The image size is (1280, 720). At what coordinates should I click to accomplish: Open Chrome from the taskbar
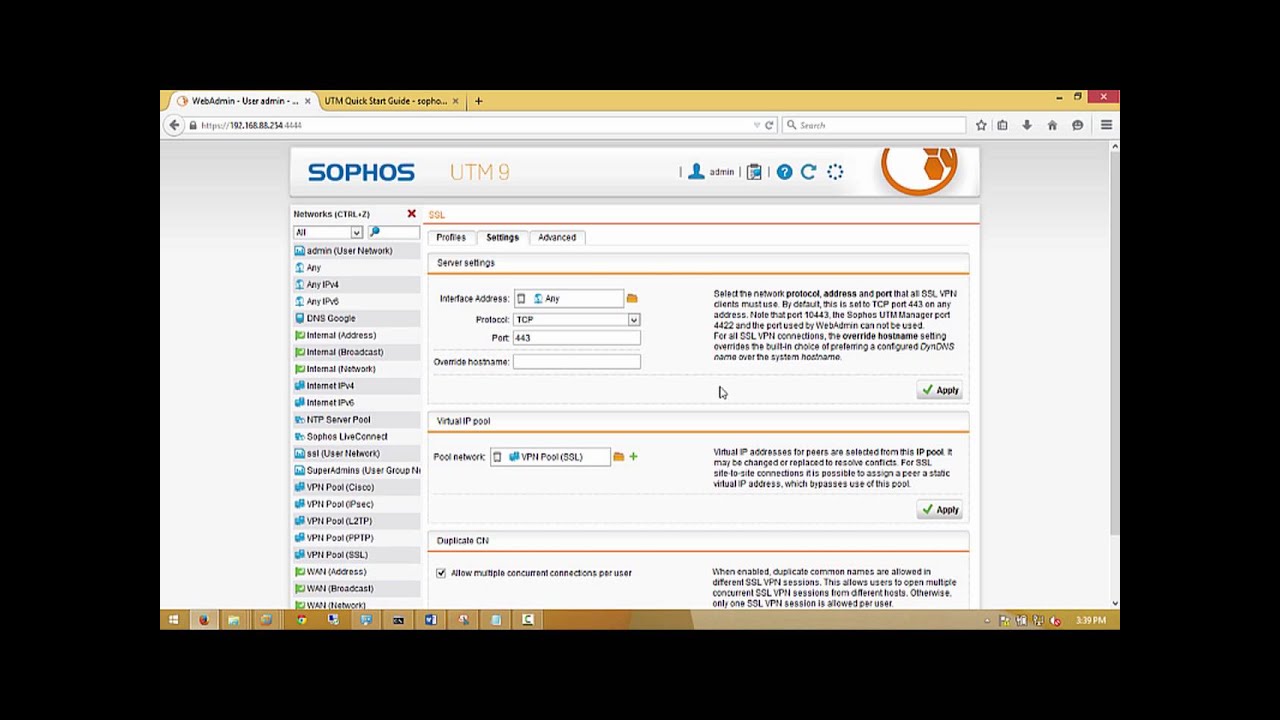[x=301, y=620]
